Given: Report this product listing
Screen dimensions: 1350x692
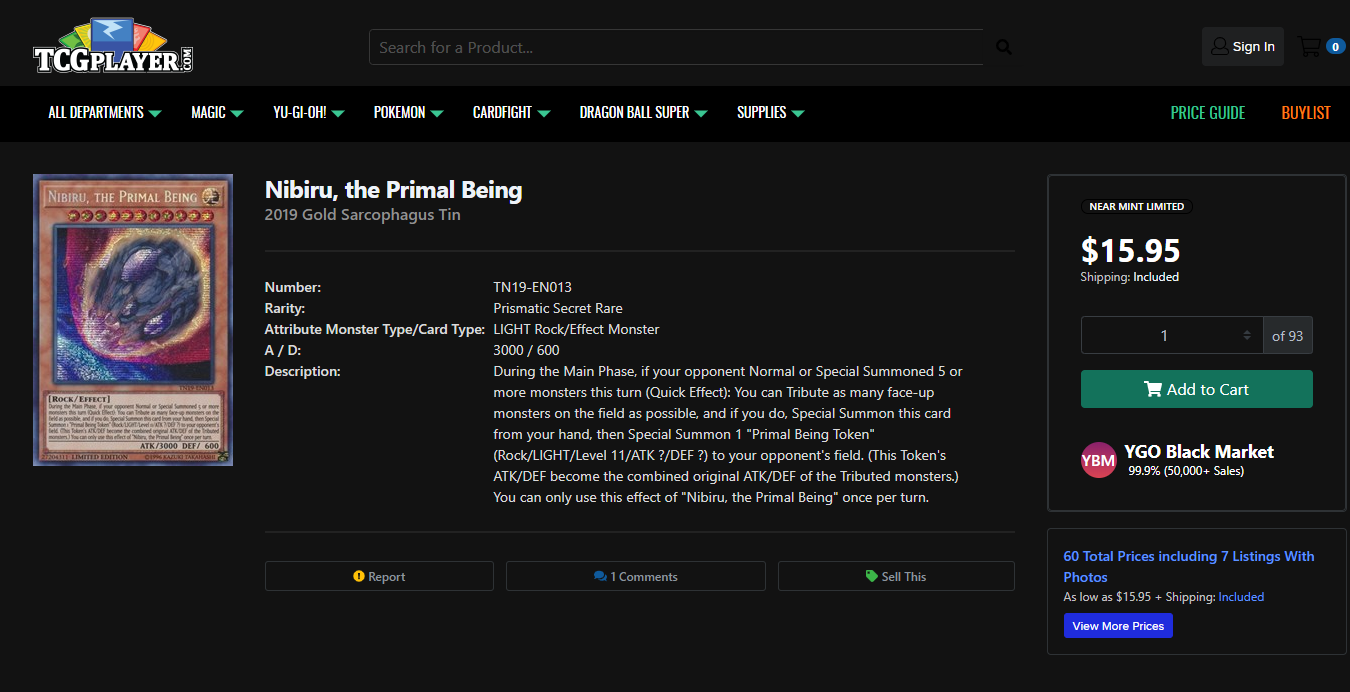Looking at the screenshot, I should [x=379, y=576].
